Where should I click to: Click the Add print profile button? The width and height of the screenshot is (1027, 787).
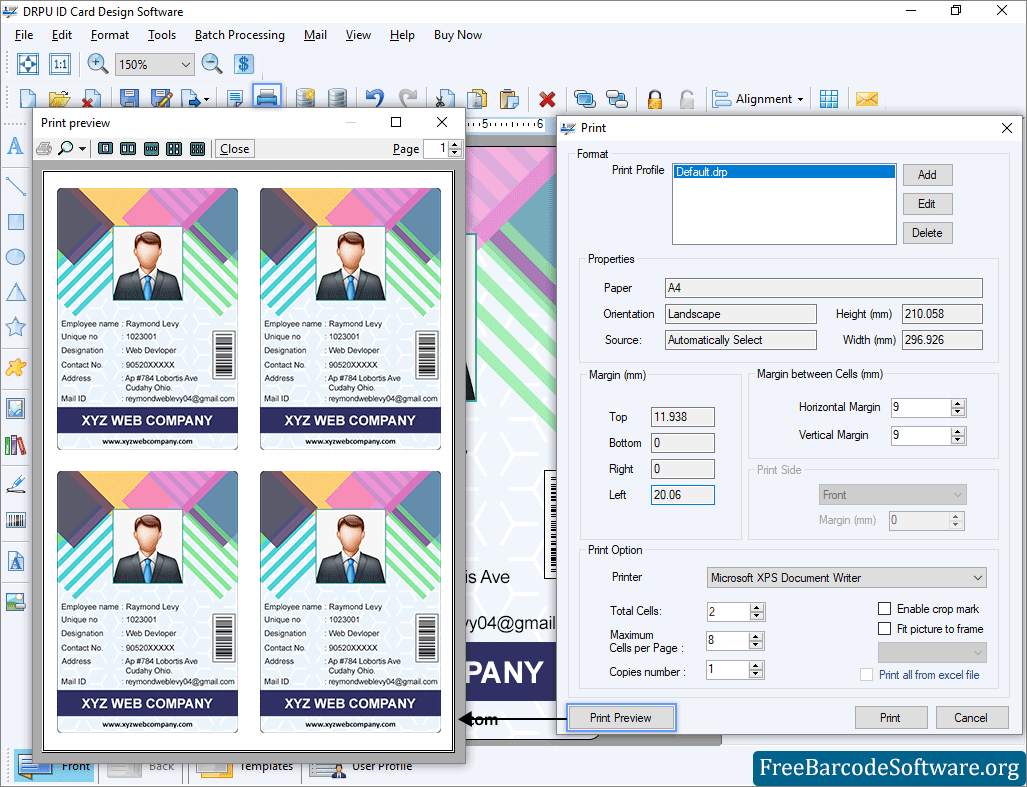(927, 175)
